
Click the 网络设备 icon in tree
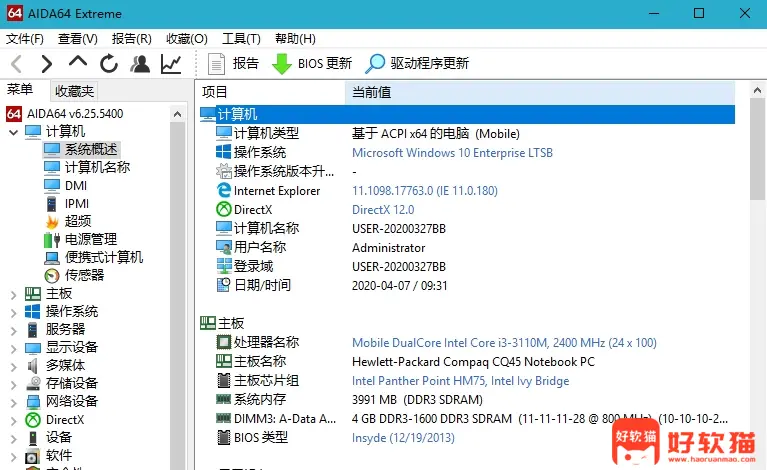tap(33, 402)
